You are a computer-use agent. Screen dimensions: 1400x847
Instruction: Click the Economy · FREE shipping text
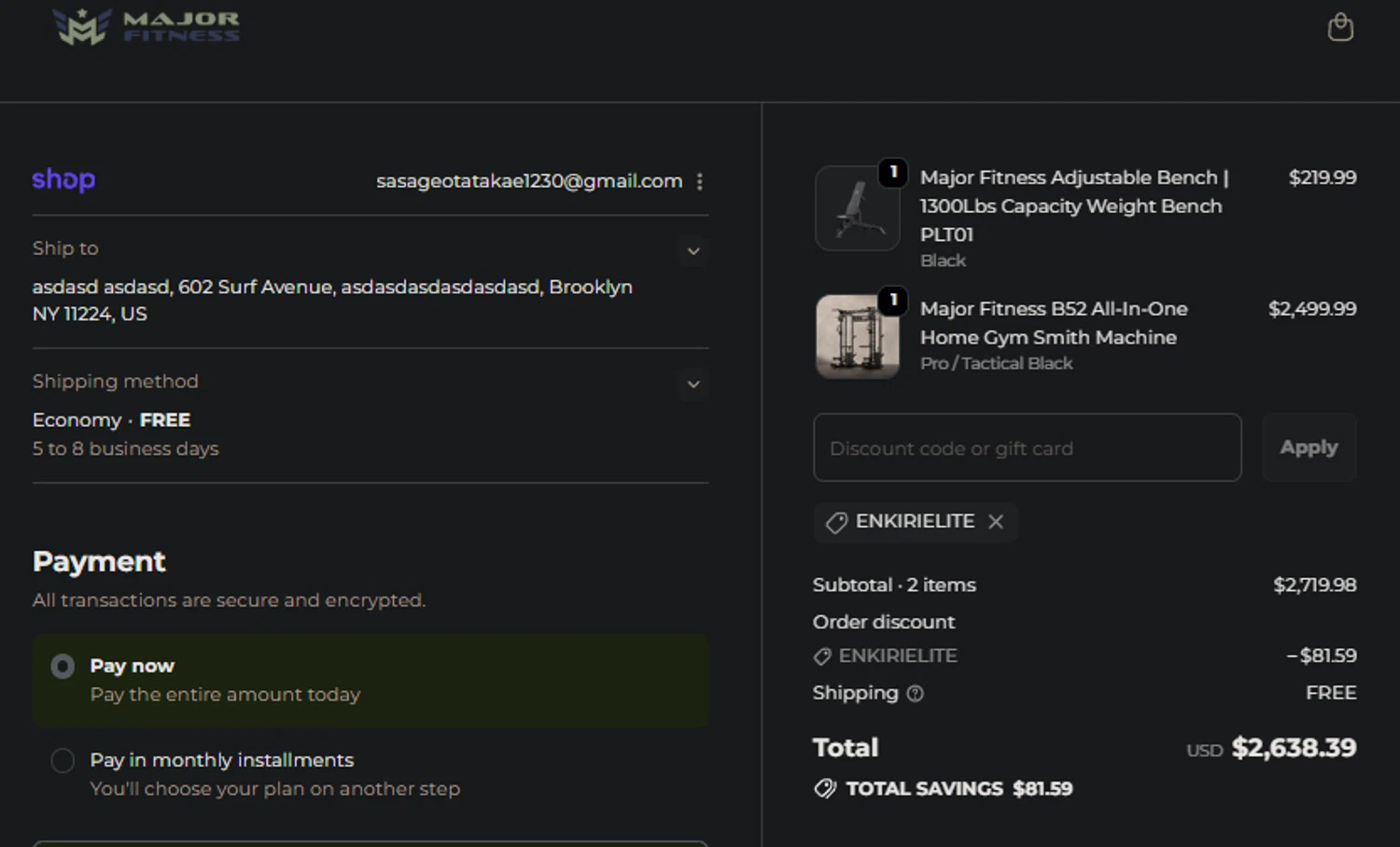click(111, 420)
